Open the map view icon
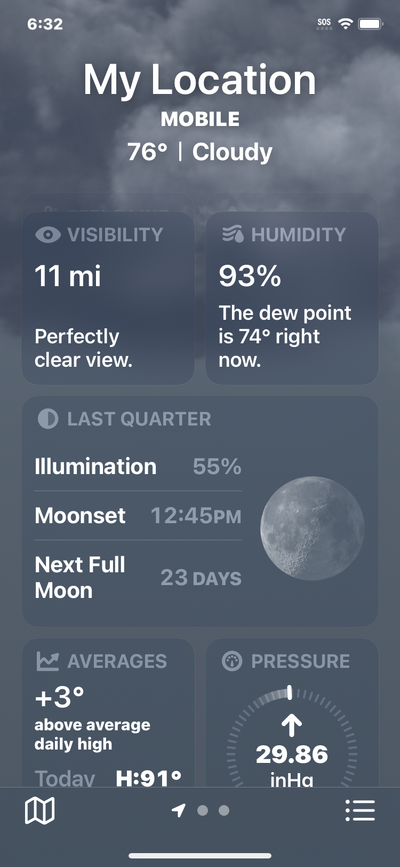 coord(40,811)
